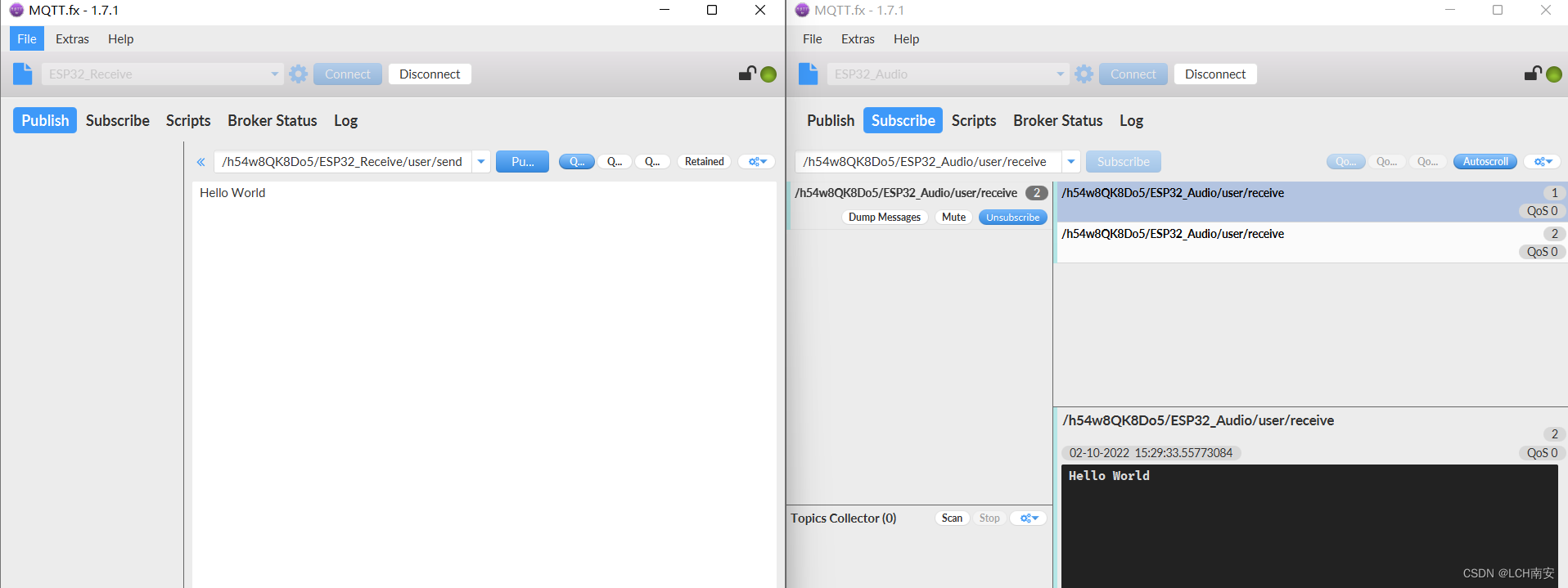Open the Extras menu in the right window

pos(858,38)
